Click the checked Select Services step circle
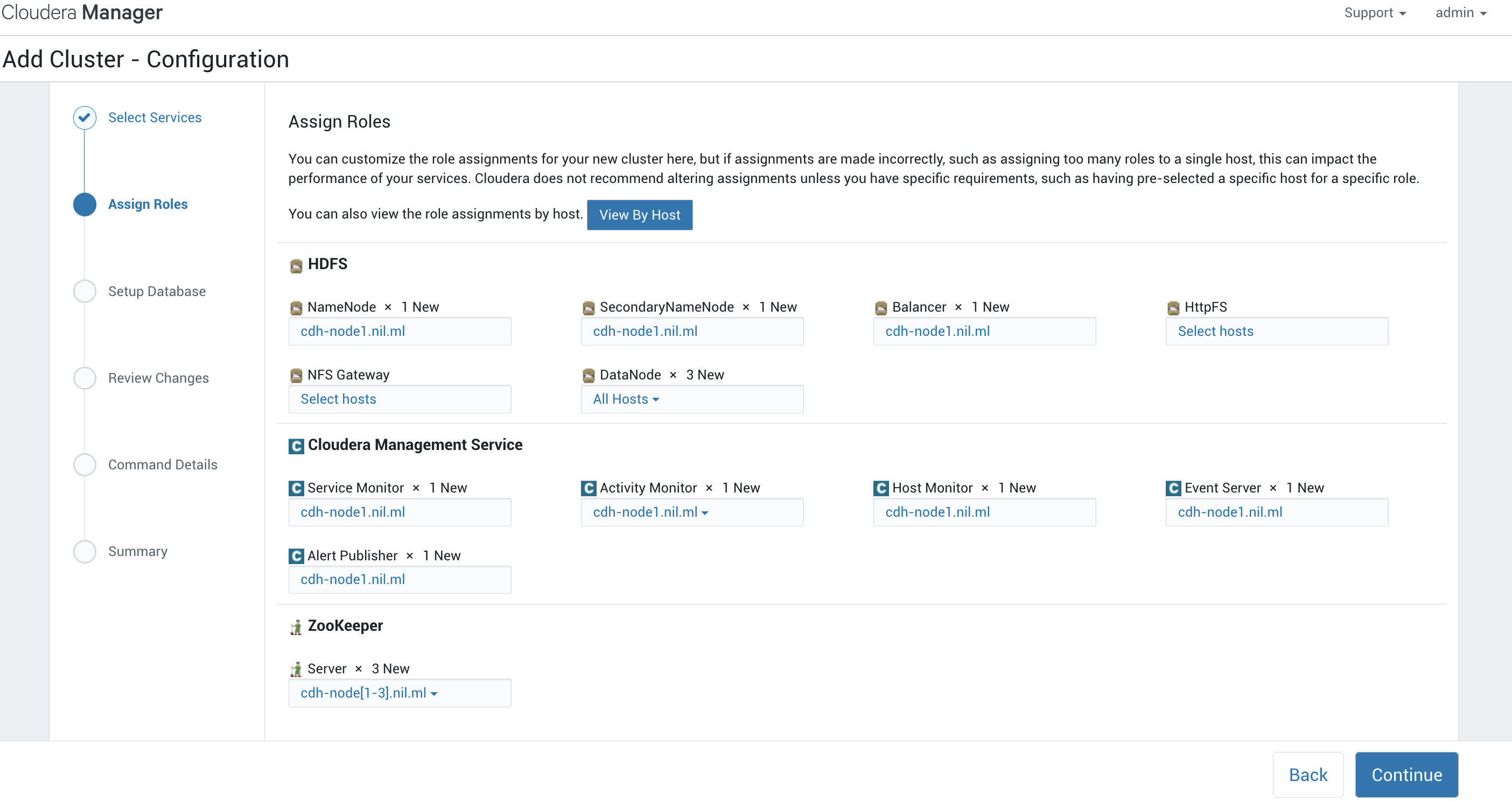 pos(85,117)
